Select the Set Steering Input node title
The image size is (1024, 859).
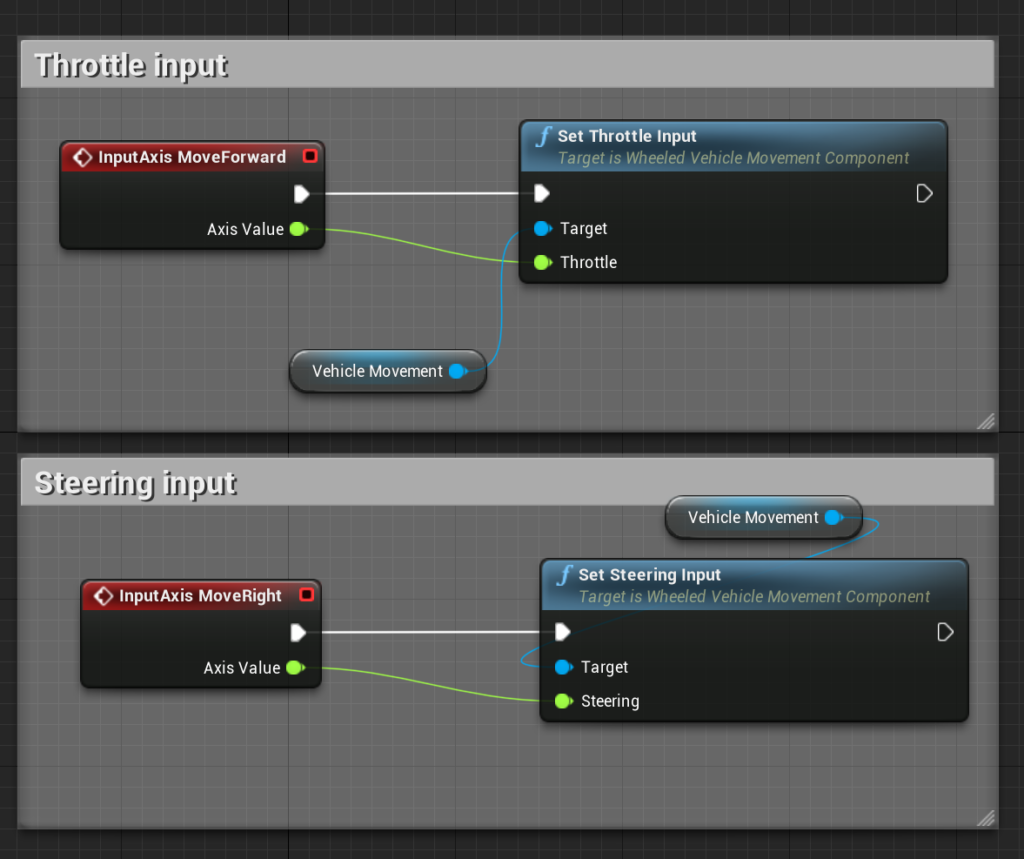(x=649, y=575)
